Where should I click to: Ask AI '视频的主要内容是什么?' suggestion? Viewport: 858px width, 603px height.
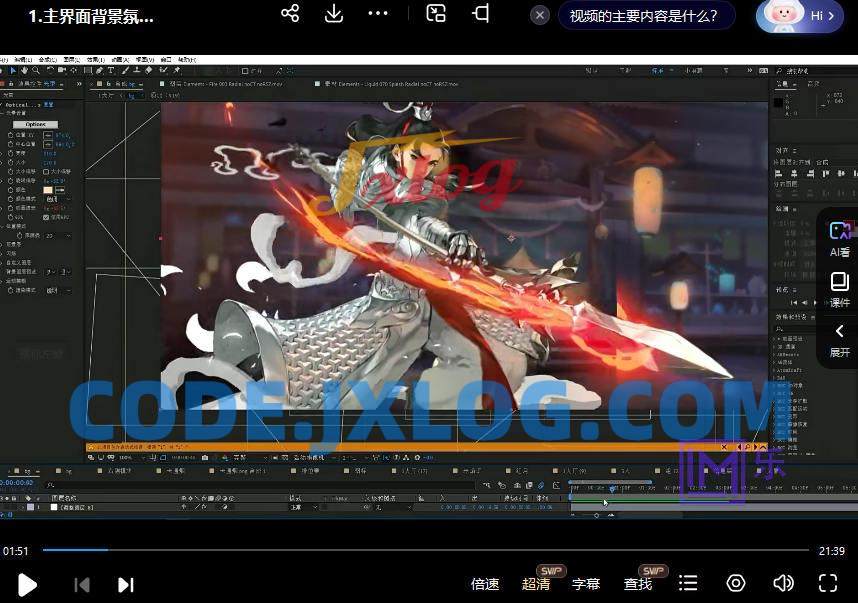click(x=644, y=16)
